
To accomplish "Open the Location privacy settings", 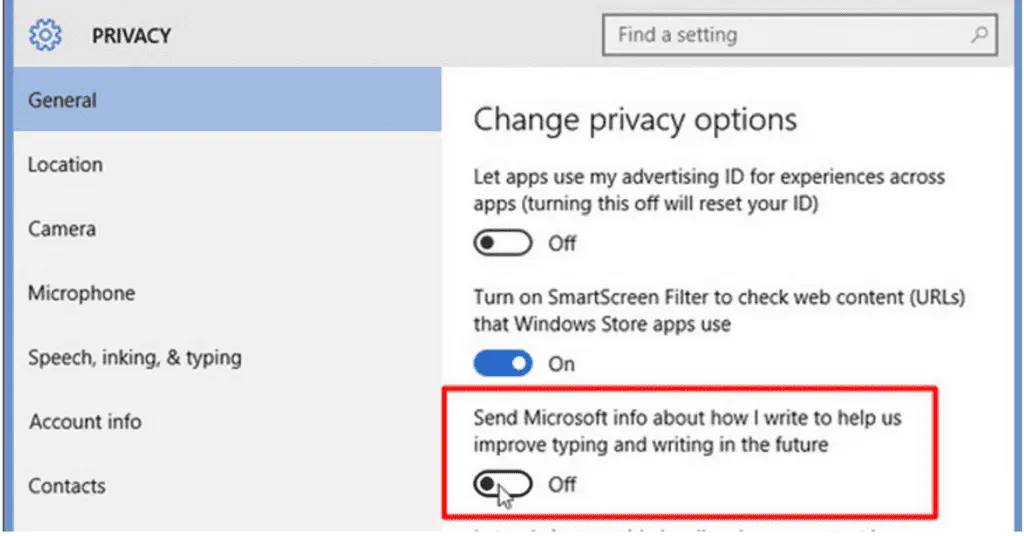I will [66, 165].
